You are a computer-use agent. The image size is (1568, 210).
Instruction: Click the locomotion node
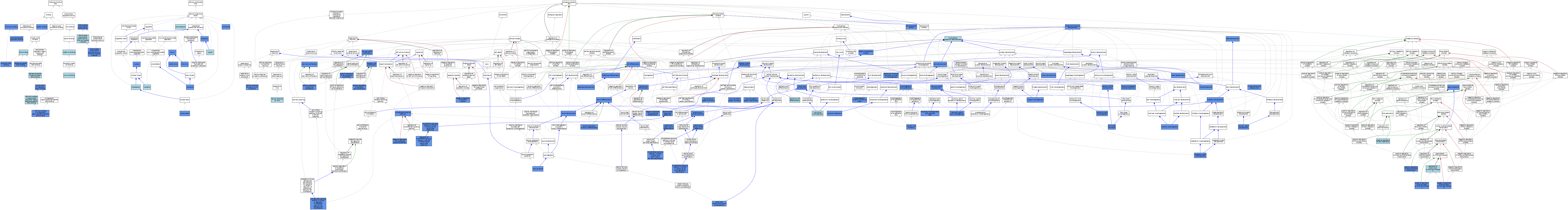click(503, 15)
